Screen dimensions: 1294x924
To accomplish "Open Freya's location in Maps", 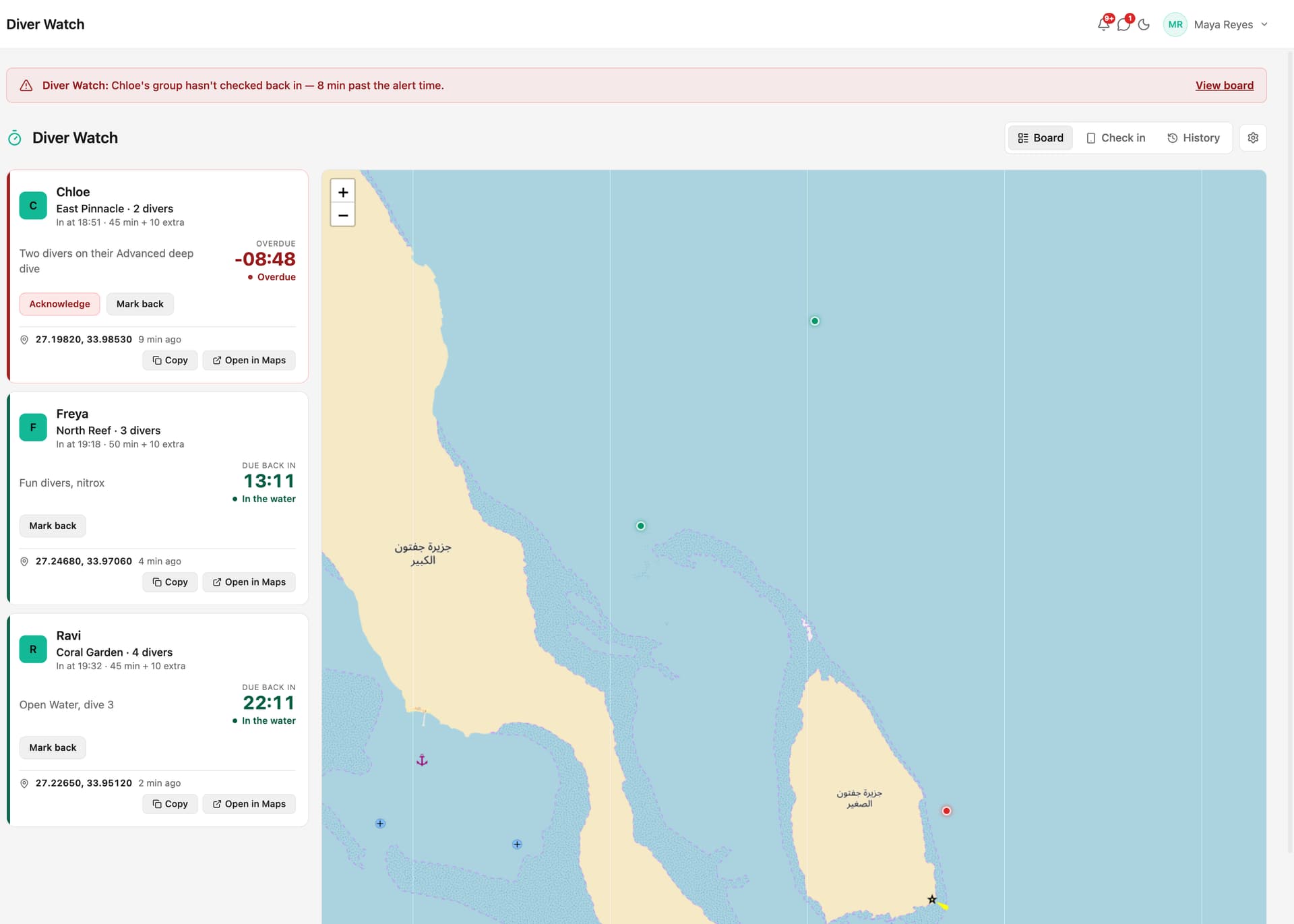I will (249, 582).
